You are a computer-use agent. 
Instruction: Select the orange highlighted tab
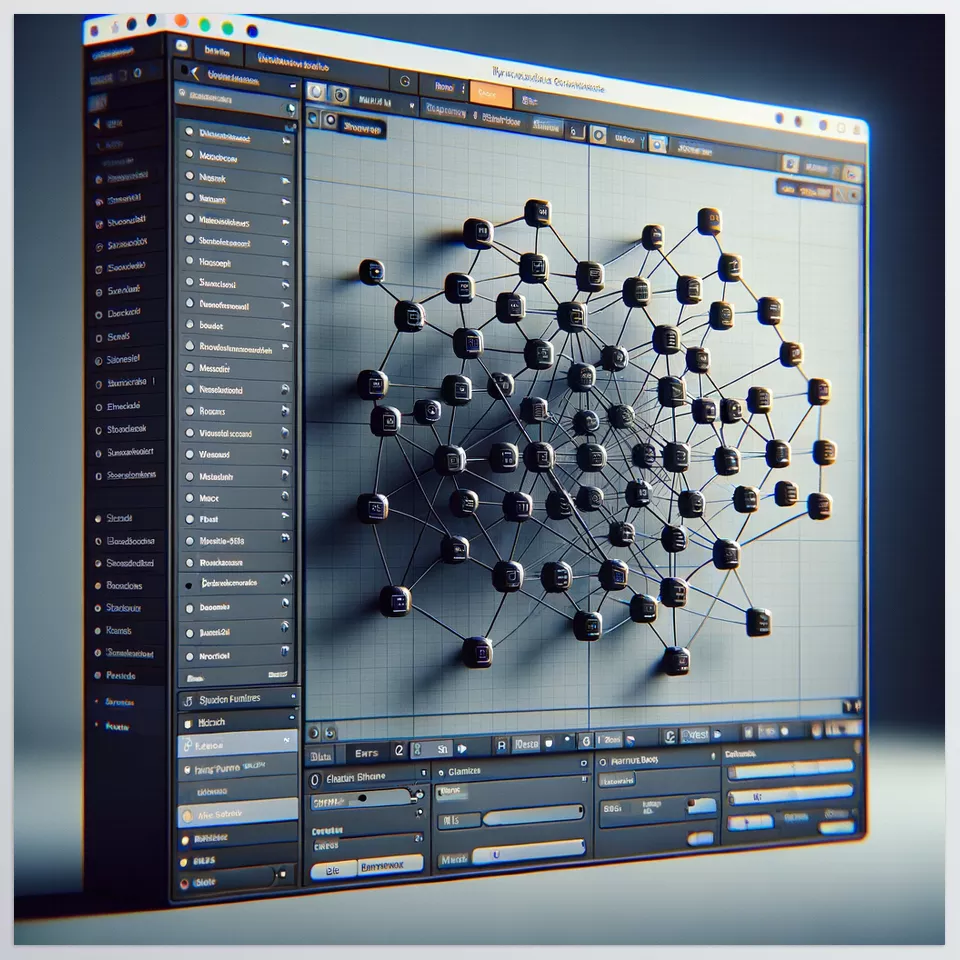[x=491, y=94]
